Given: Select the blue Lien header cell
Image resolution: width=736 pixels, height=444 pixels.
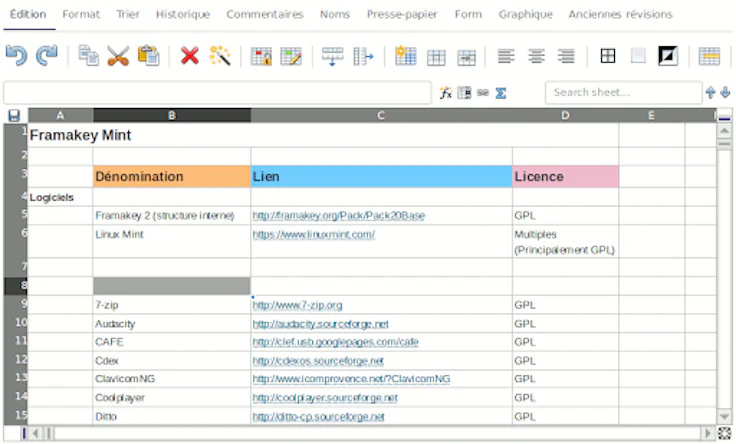Looking at the screenshot, I should click(x=382, y=176).
